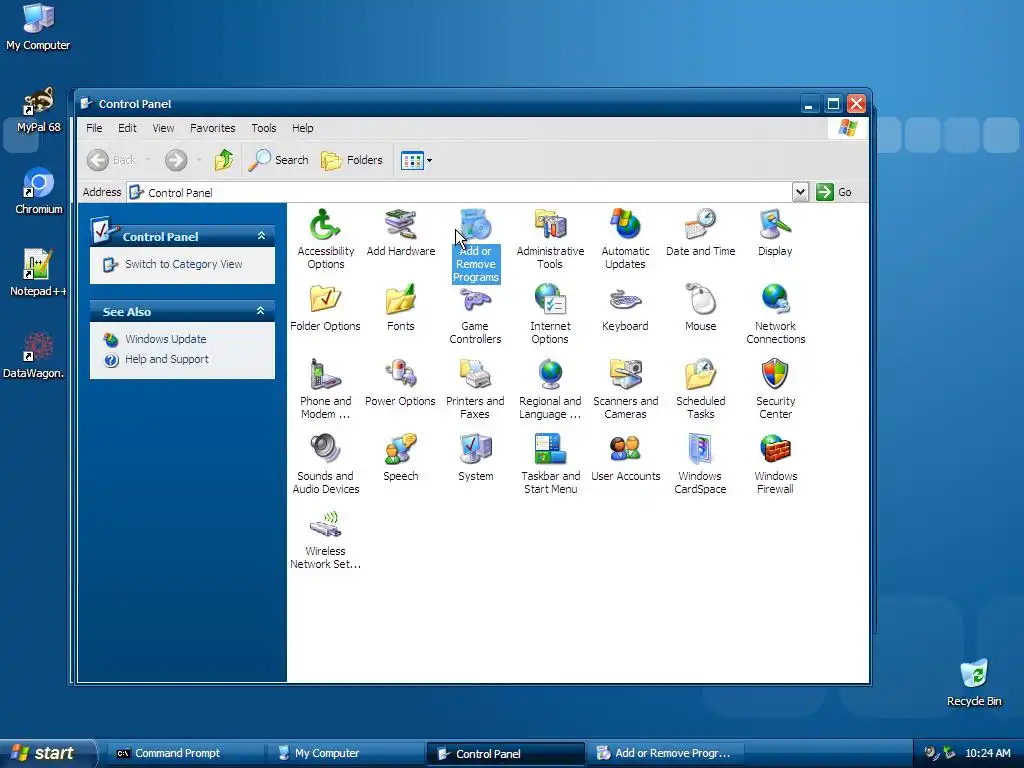Open the View menu
Image resolution: width=1024 pixels, height=768 pixels.
coord(163,128)
